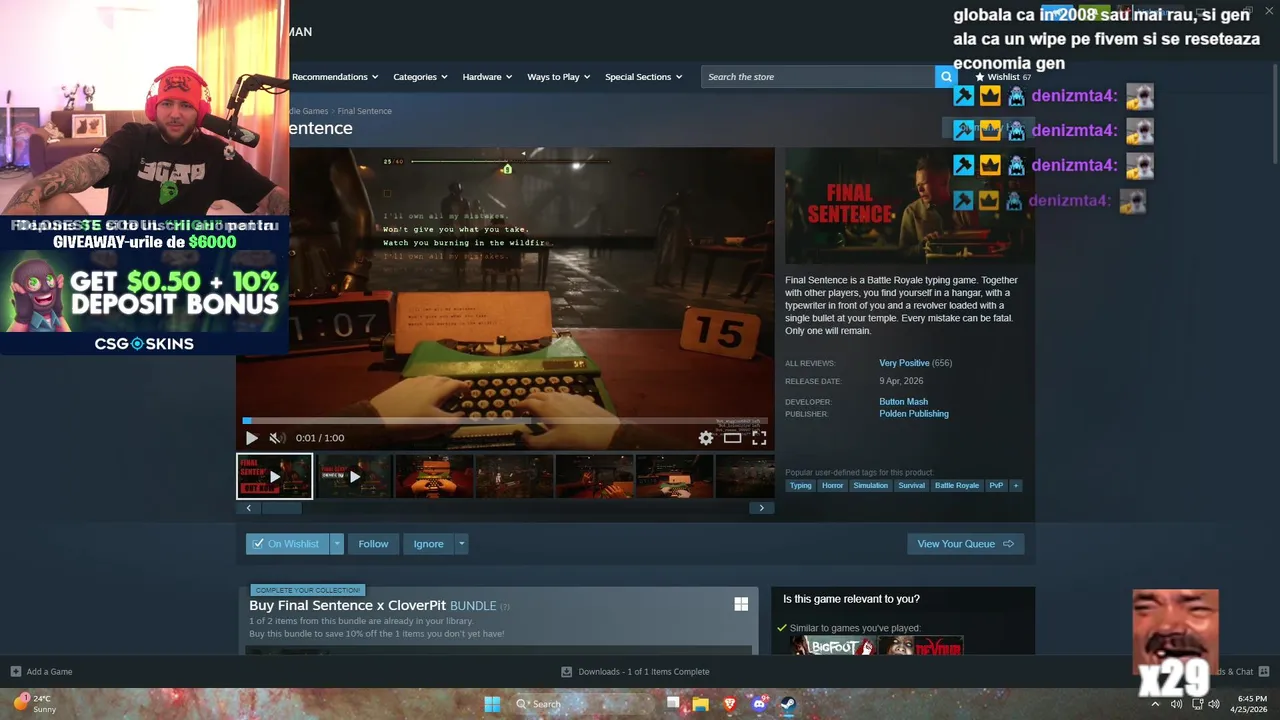
Task: Select first trailer thumbnail
Action: pyautogui.click(x=275, y=476)
